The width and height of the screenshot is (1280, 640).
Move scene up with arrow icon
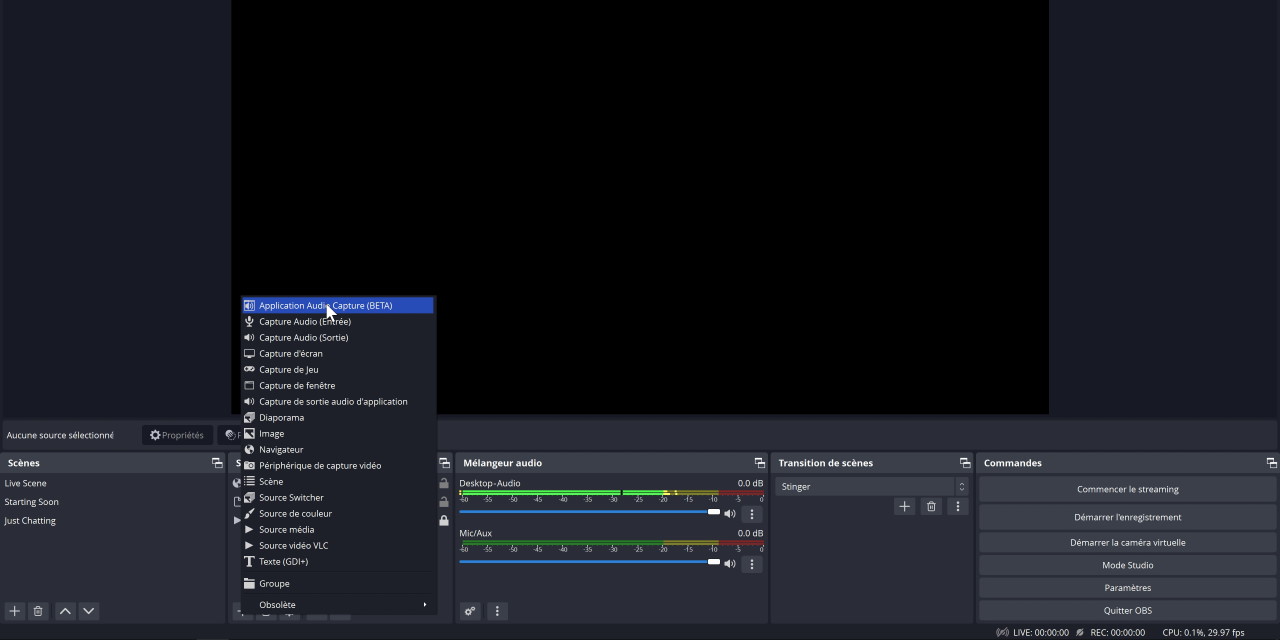[65, 611]
